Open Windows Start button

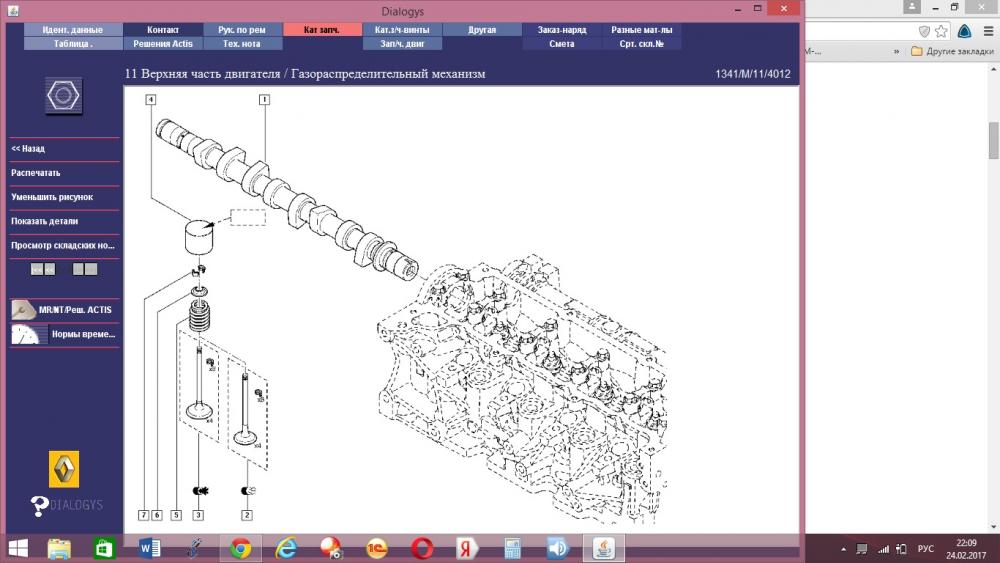pyautogui.click(x=18, y=548)
